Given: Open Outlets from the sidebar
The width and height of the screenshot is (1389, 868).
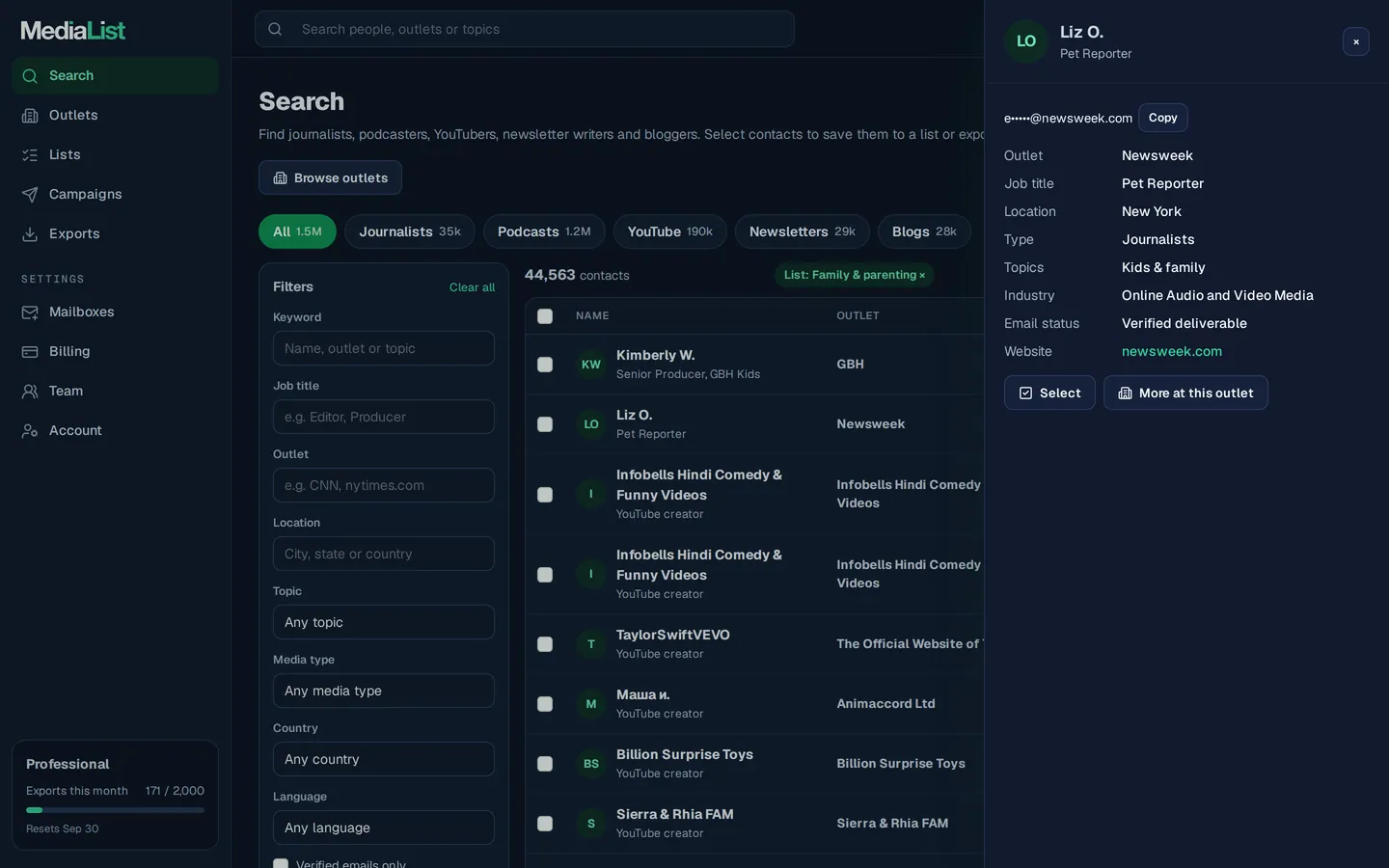Looking at the screenshot, I should click(115, 115).
